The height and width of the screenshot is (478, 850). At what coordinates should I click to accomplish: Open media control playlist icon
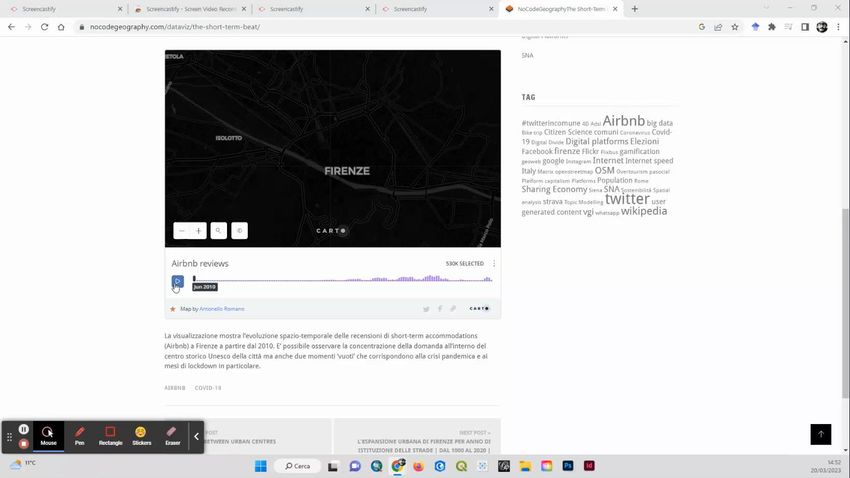788,27
